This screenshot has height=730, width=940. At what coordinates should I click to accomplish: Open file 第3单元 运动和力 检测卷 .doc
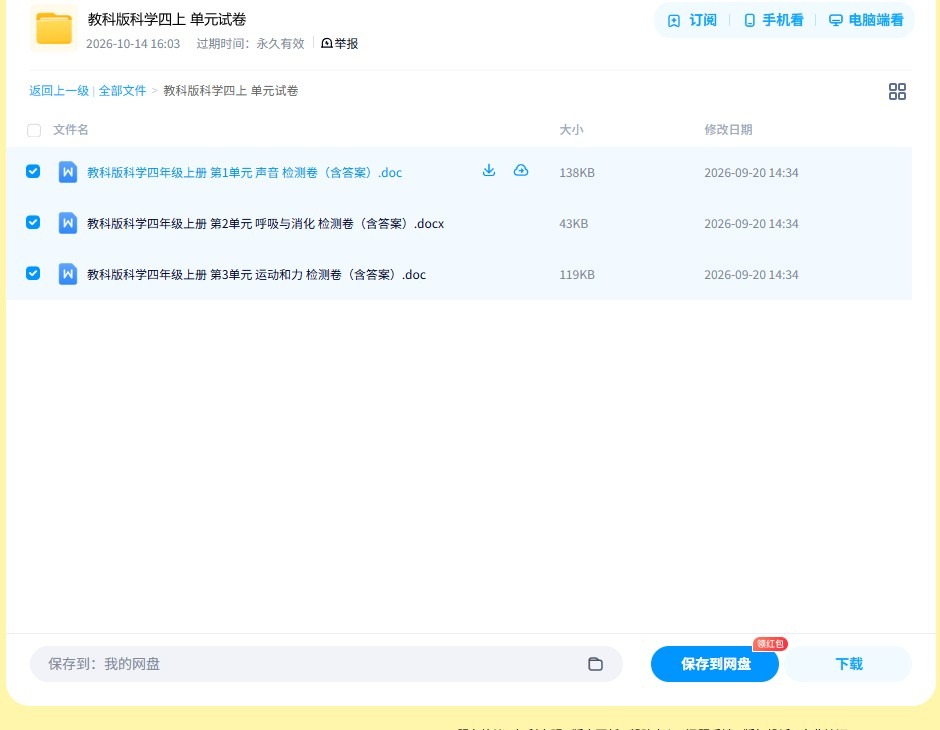click(257, 274)
